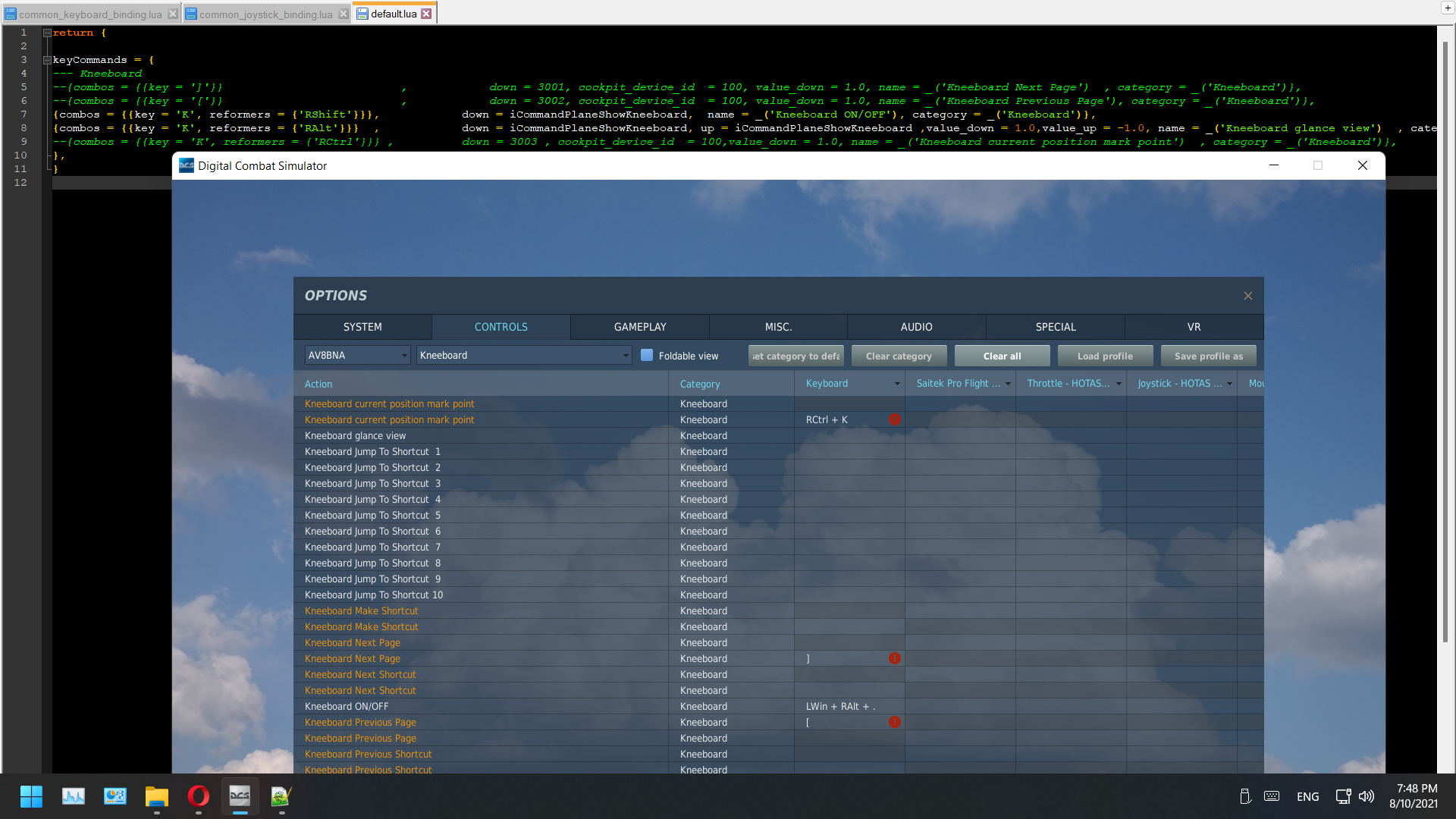The width and height of the screenshot is (1456, 819).
Task: Switch to Notepad++ taskbar icon
Action: click(x=281, y=796)
